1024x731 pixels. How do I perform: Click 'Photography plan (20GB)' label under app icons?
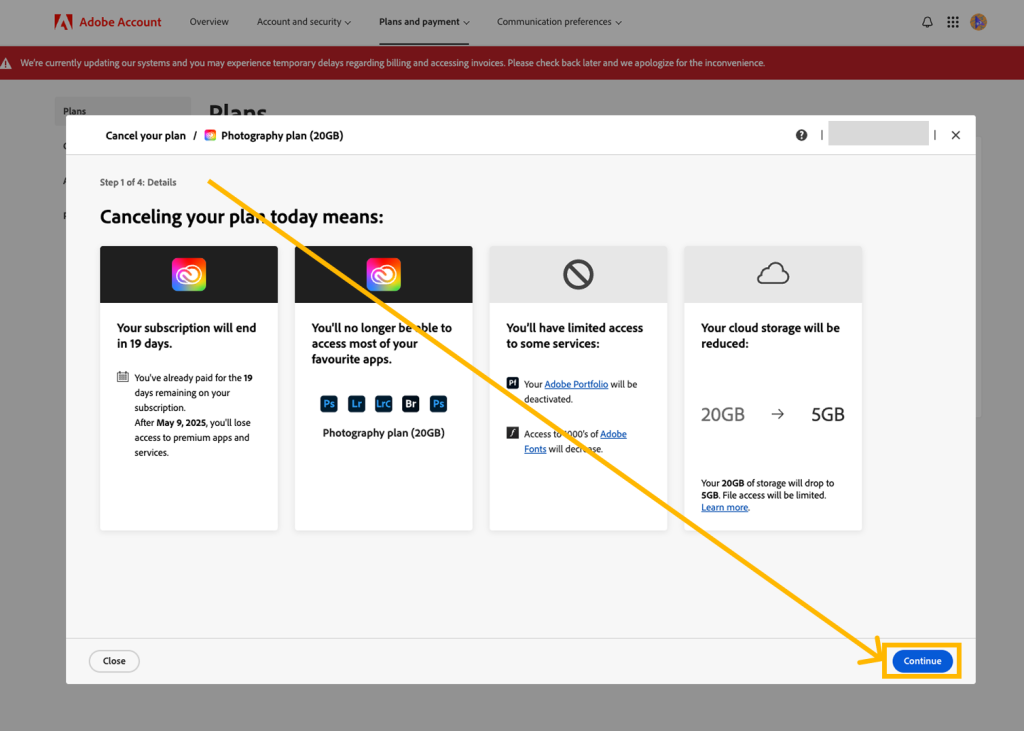tap(383, 433)
